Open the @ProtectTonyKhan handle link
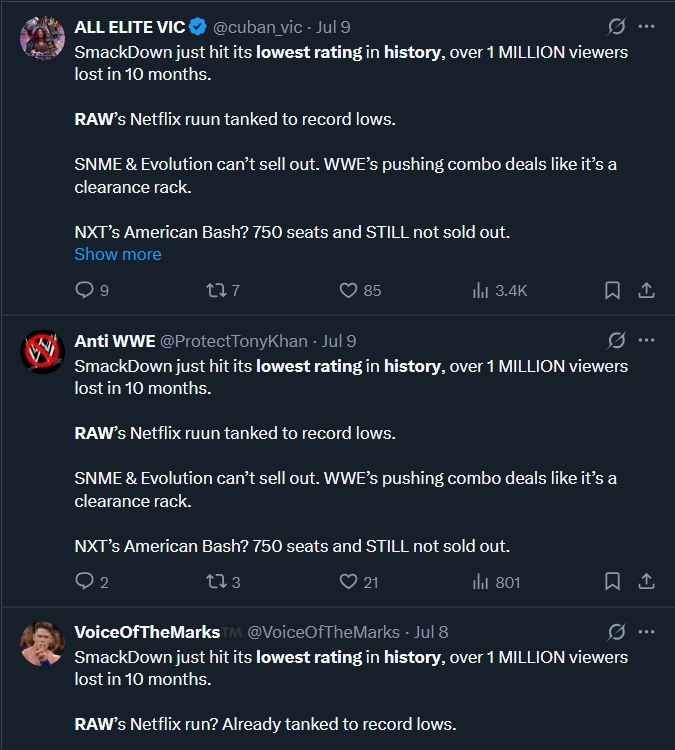The image size is (675, 750). tap(234, 341)
